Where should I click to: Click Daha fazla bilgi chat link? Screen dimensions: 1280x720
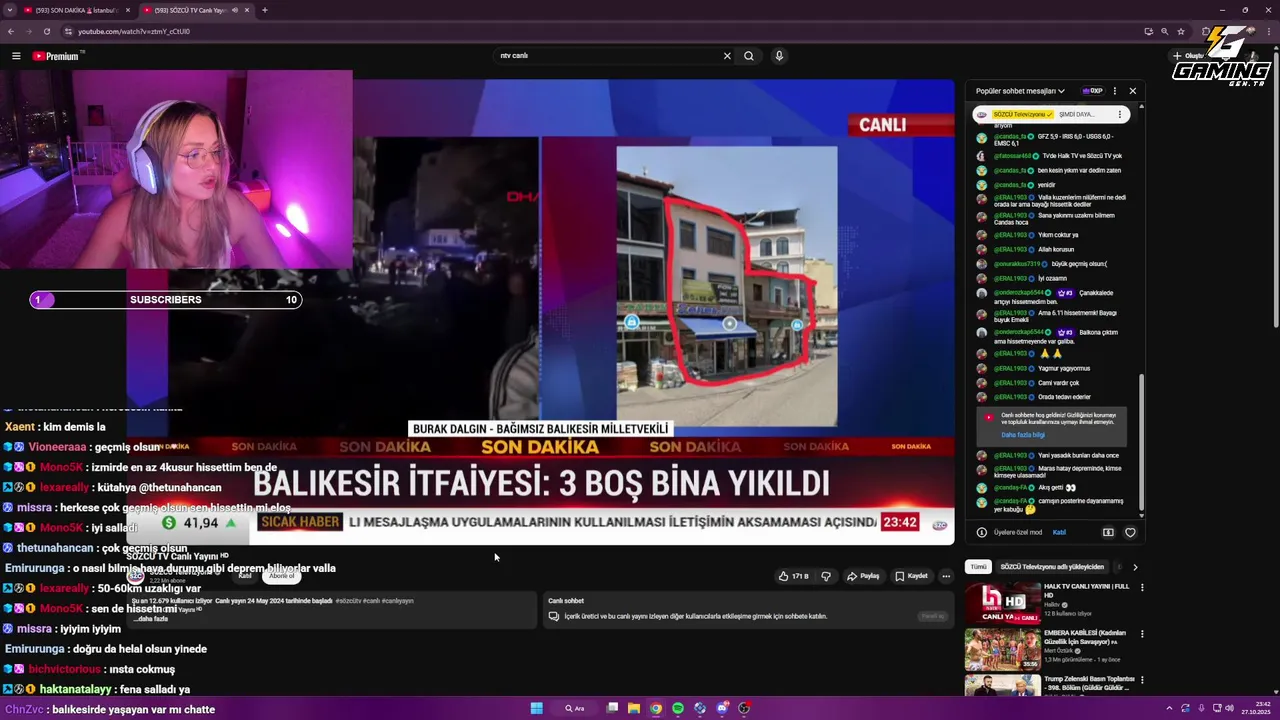1023,435
